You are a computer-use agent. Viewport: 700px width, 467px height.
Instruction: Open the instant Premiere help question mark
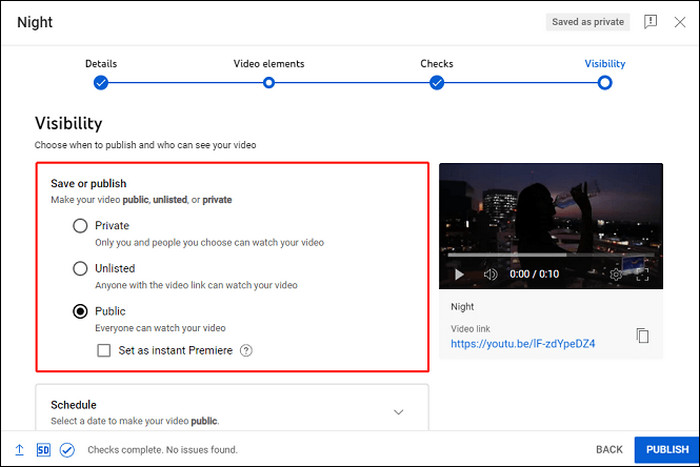pos(246,350)
